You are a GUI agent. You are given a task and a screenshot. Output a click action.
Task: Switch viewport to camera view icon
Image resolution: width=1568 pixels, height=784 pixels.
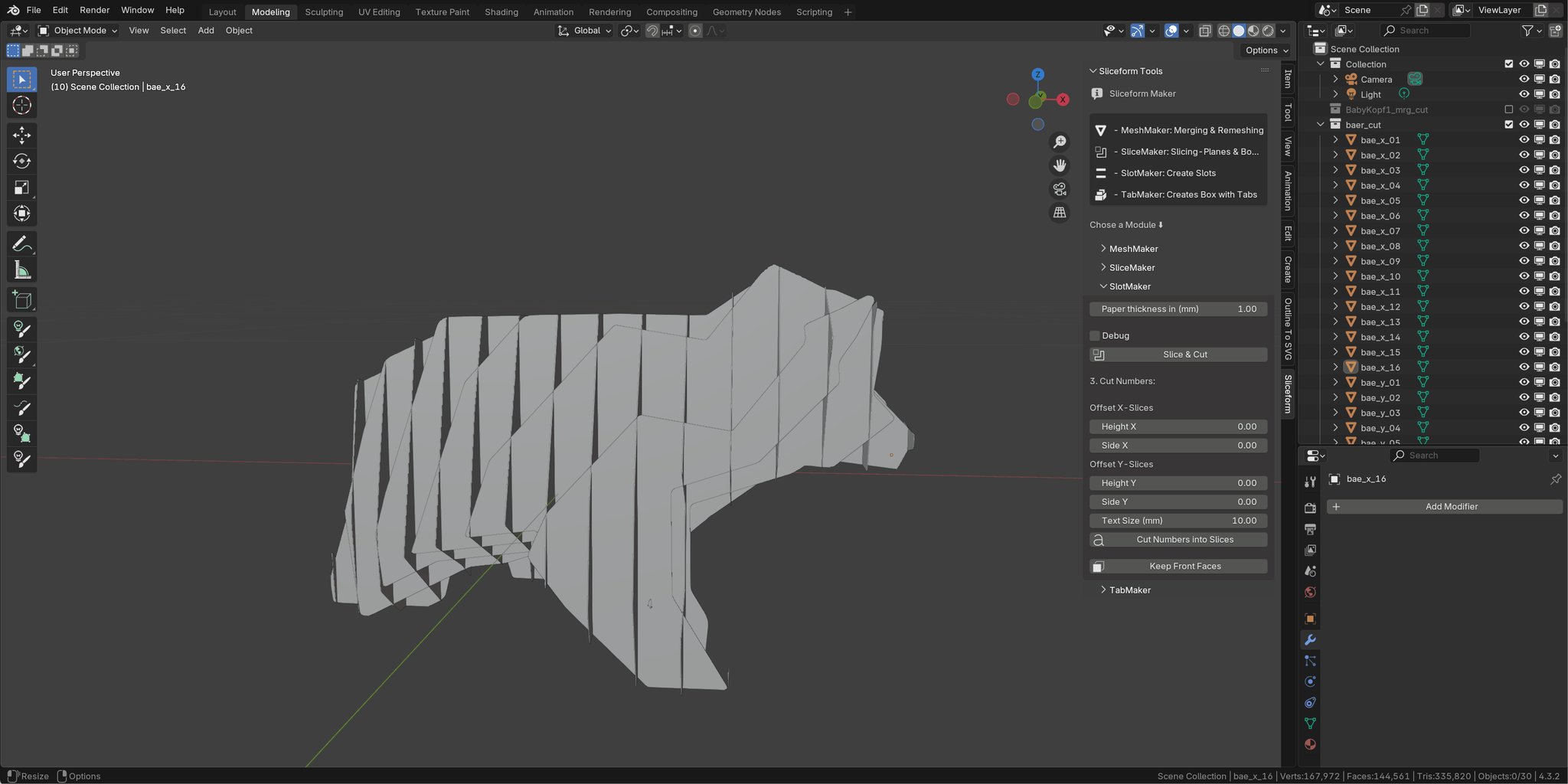click(1060, 189)
